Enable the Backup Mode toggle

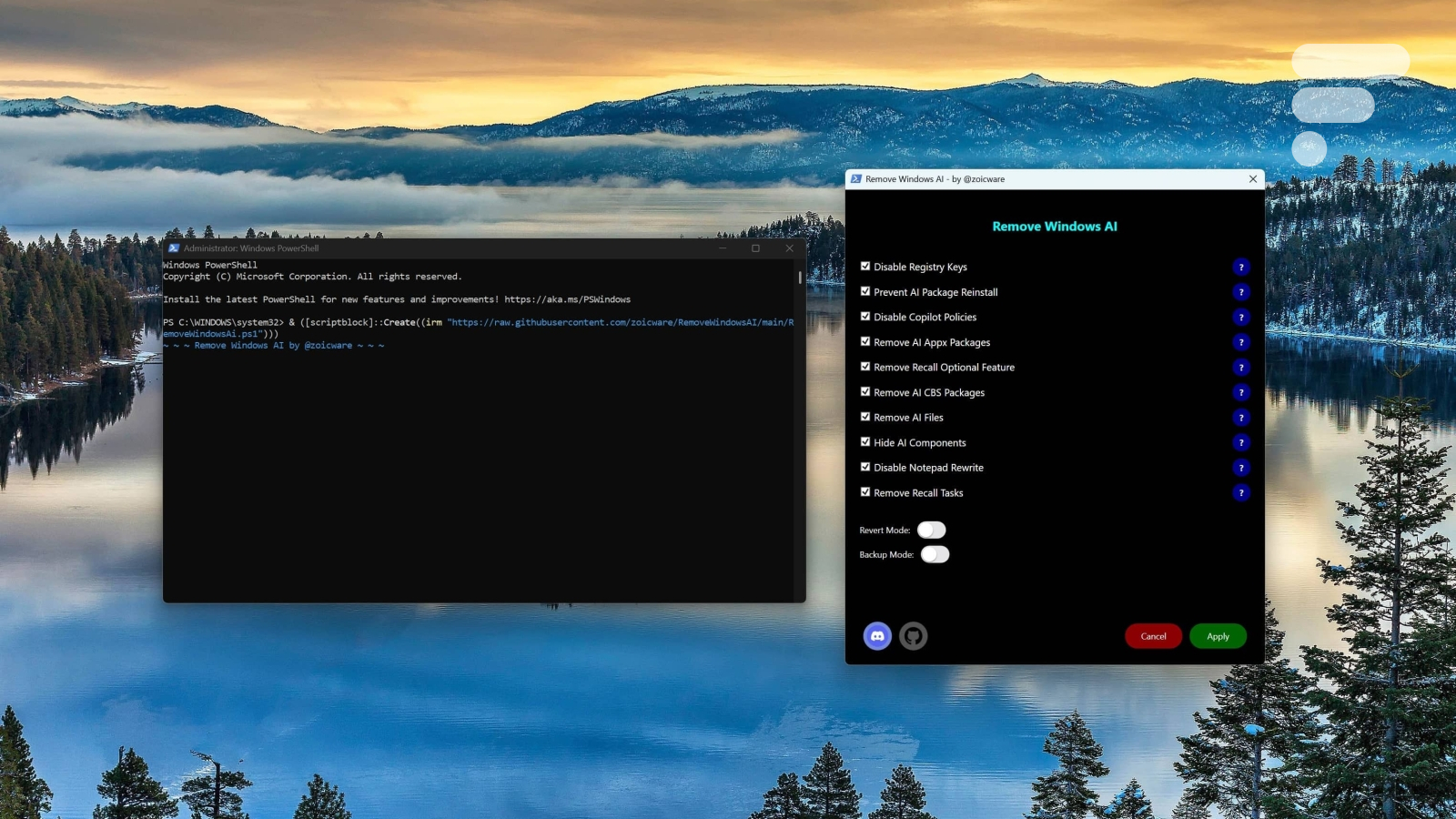(935, 554)
